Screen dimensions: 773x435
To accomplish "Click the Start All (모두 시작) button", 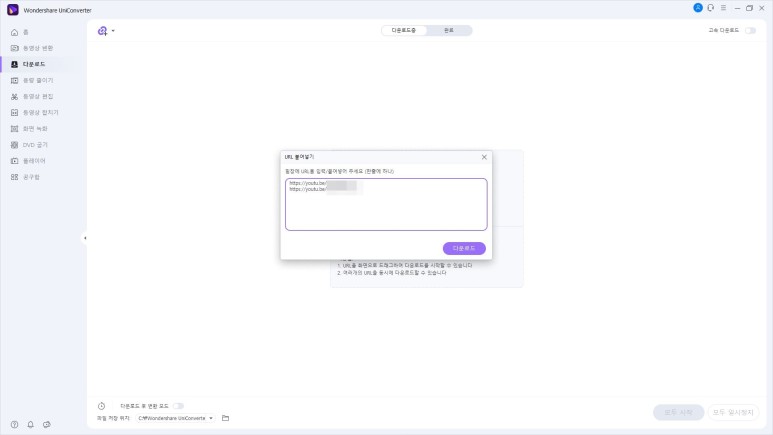I will (x=678, y=412).
